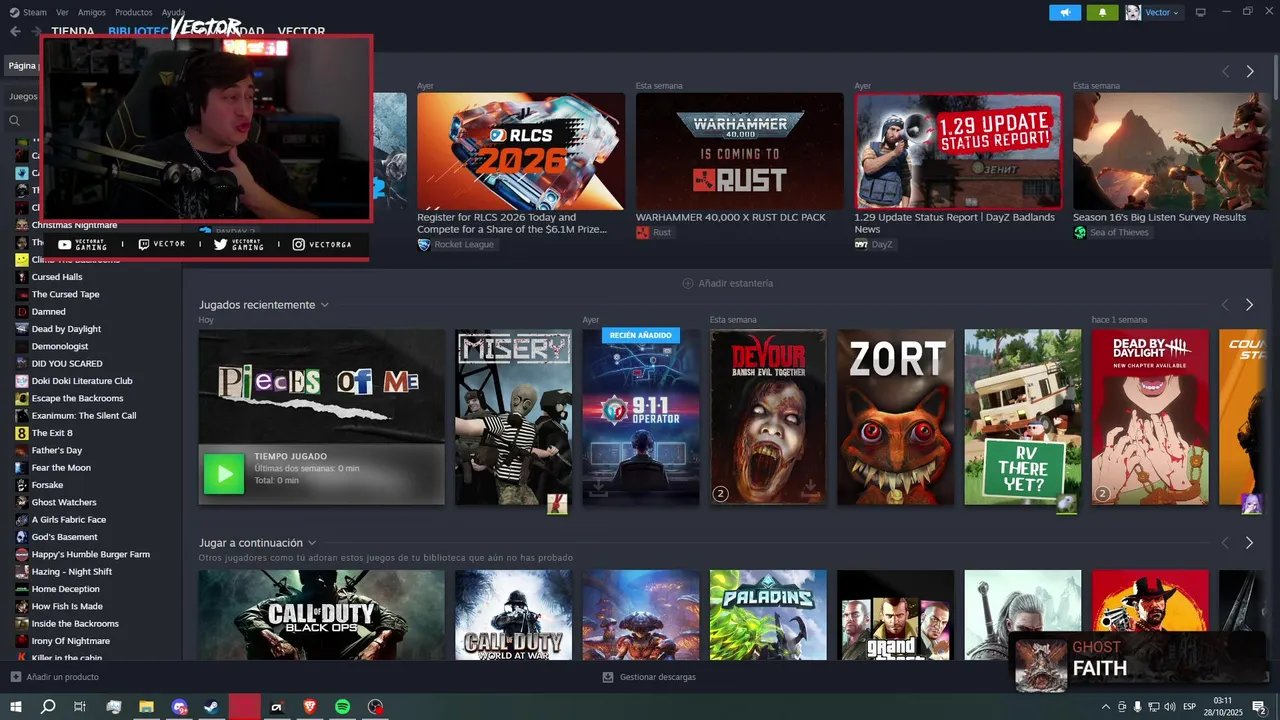Click The Exit 8 yellow icon
This screenshot has height=720, width=1280.
coord(22,433)
